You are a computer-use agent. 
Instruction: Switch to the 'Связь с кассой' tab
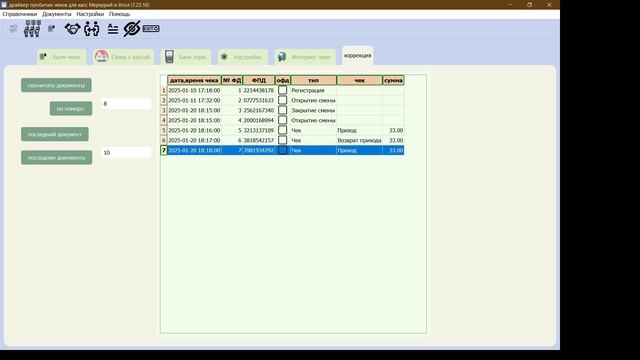124,57
